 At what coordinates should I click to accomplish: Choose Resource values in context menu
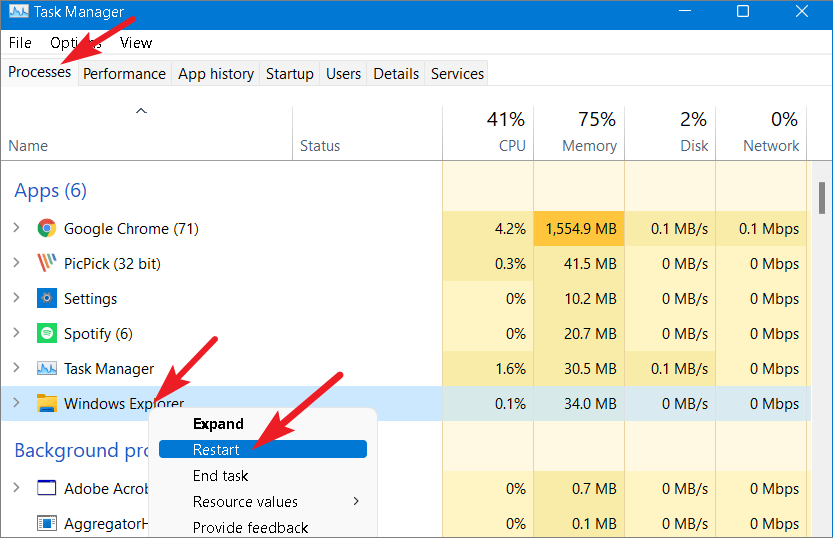tap(263, 501)
